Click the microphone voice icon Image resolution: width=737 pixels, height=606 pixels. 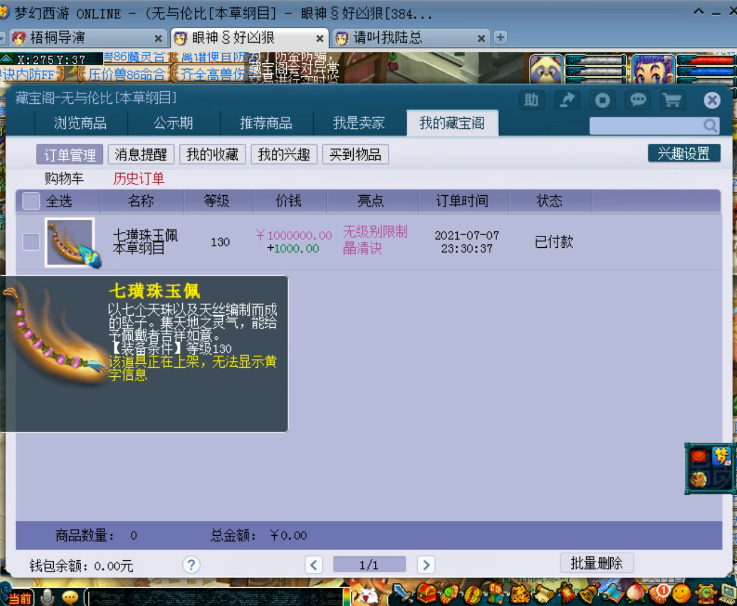pos(47,597)
